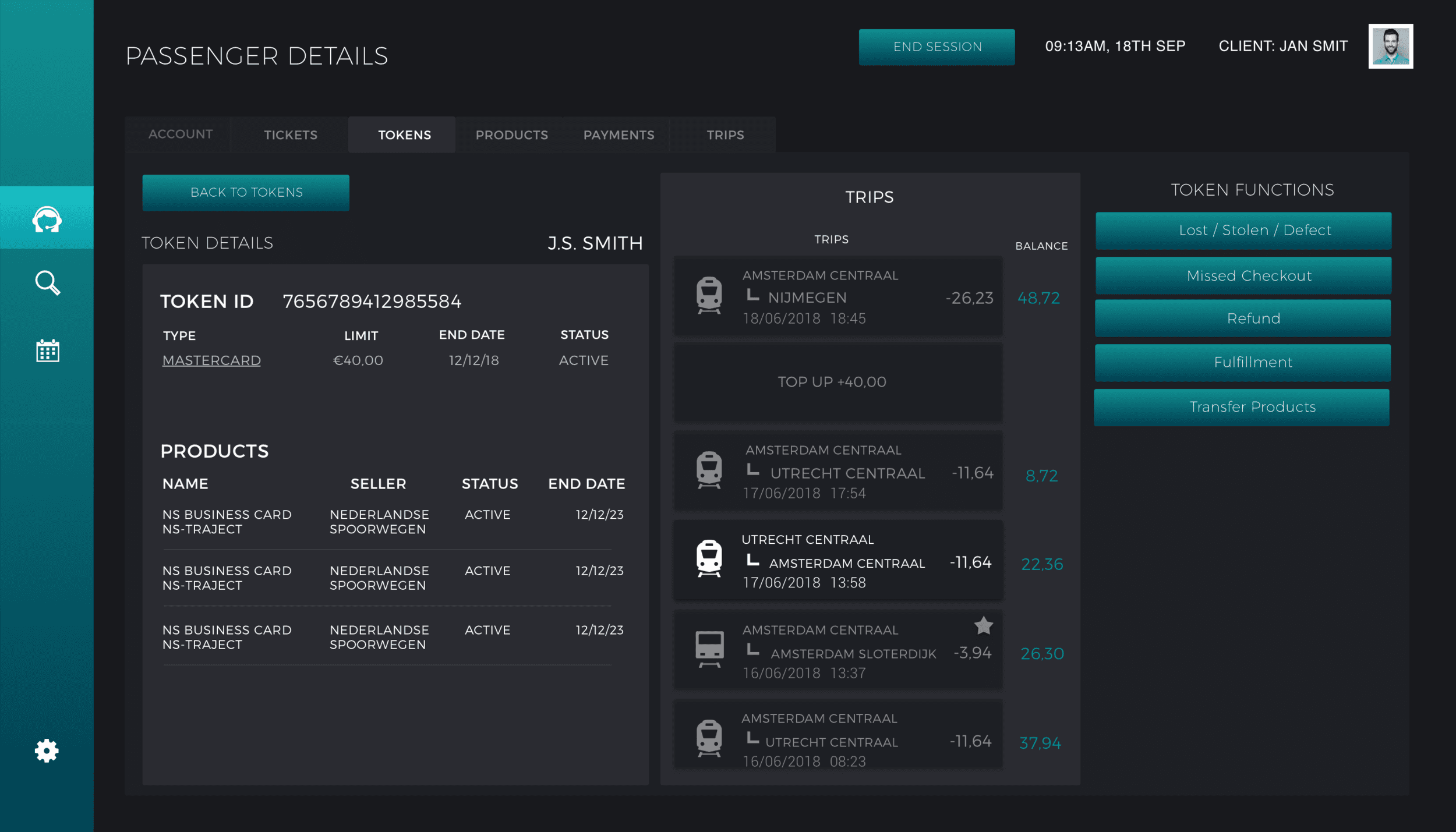Click Back to Tokens button
The height and width of the screenshot is (832, 1456).
[x=246, y=193]
